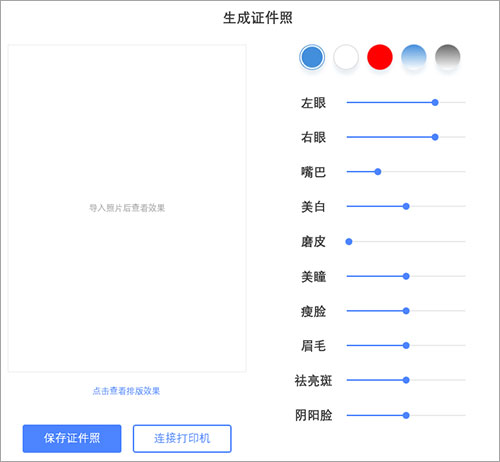Screen dimensions: 500x462
Task: Click the 右眼 slider handle
Action: [x=435, y=137]
